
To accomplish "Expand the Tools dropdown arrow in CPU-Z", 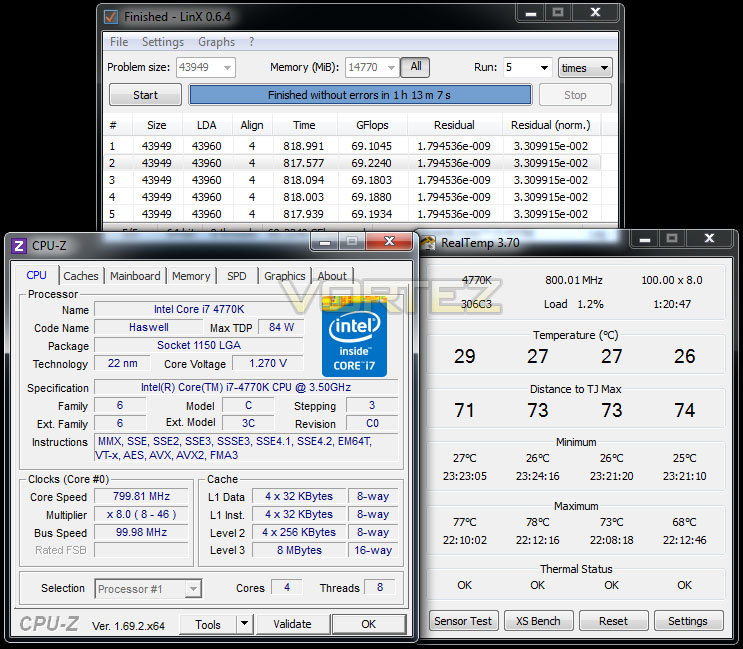I will pos(245,624).
